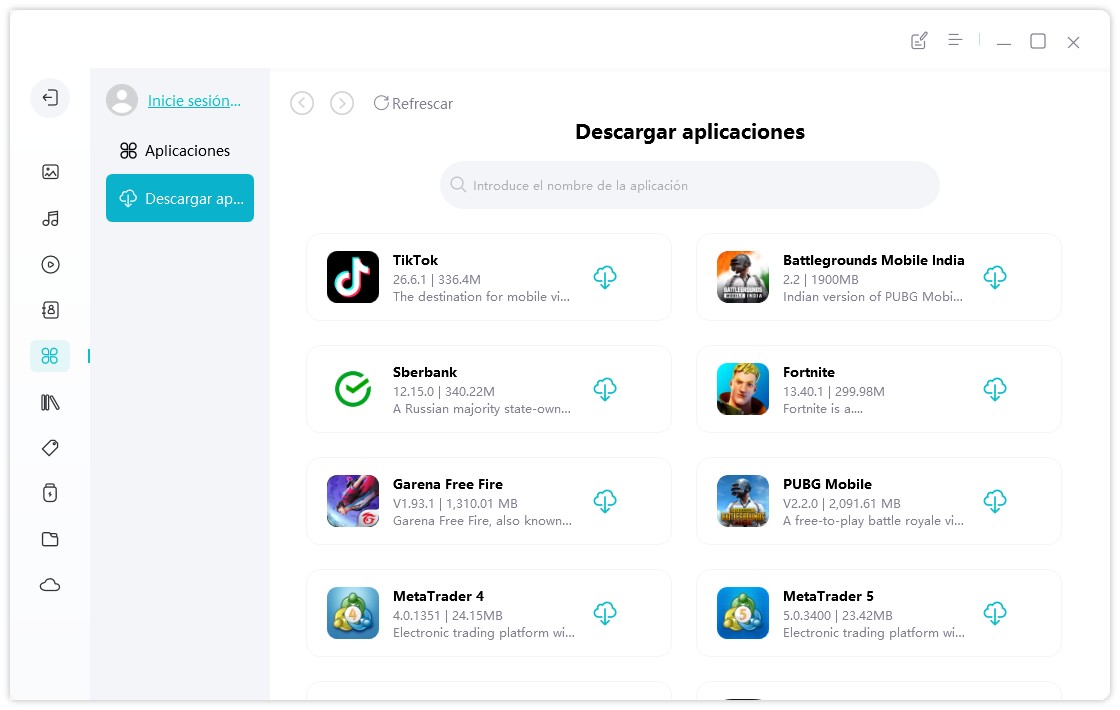Download Sberbank with the cloud icon
1120x710 pixels.
tap(605, 389)
